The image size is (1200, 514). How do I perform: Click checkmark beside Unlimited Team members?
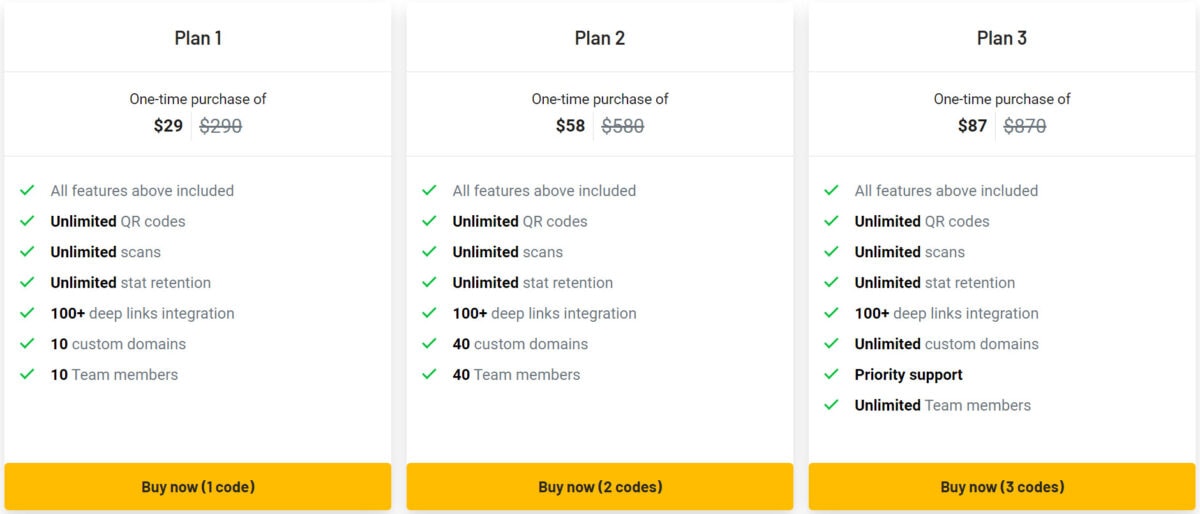pyautogui.click(x=831, y=405)
